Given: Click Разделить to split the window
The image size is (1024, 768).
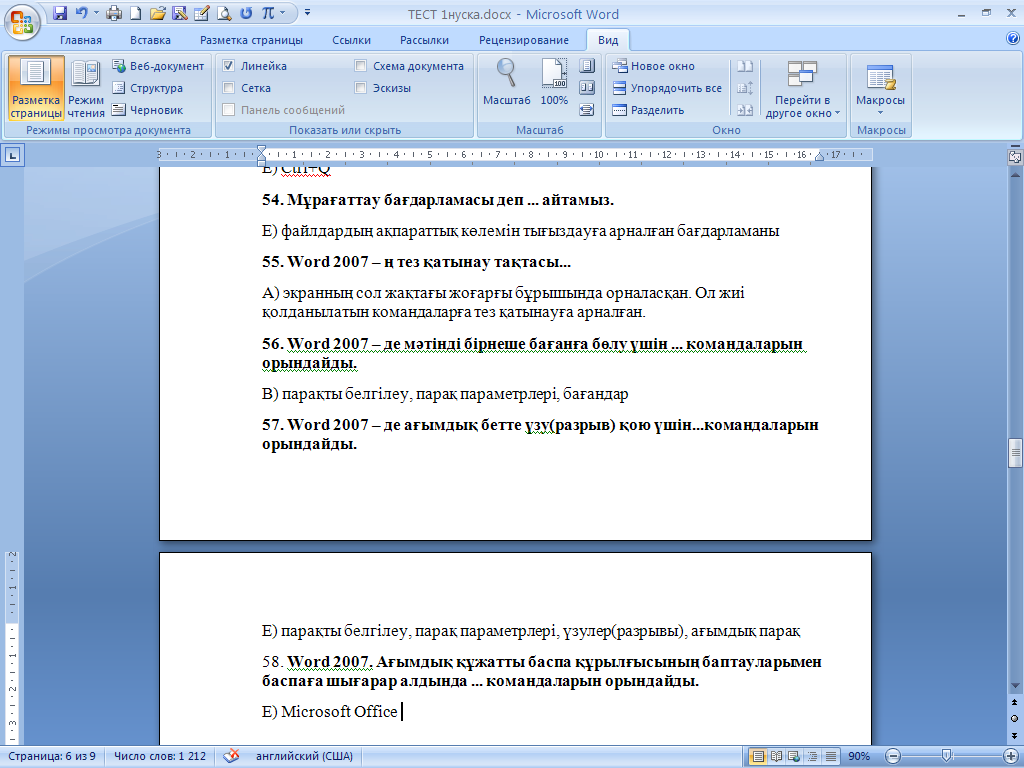Looking at the screenshot, I should tap(648, 110).
